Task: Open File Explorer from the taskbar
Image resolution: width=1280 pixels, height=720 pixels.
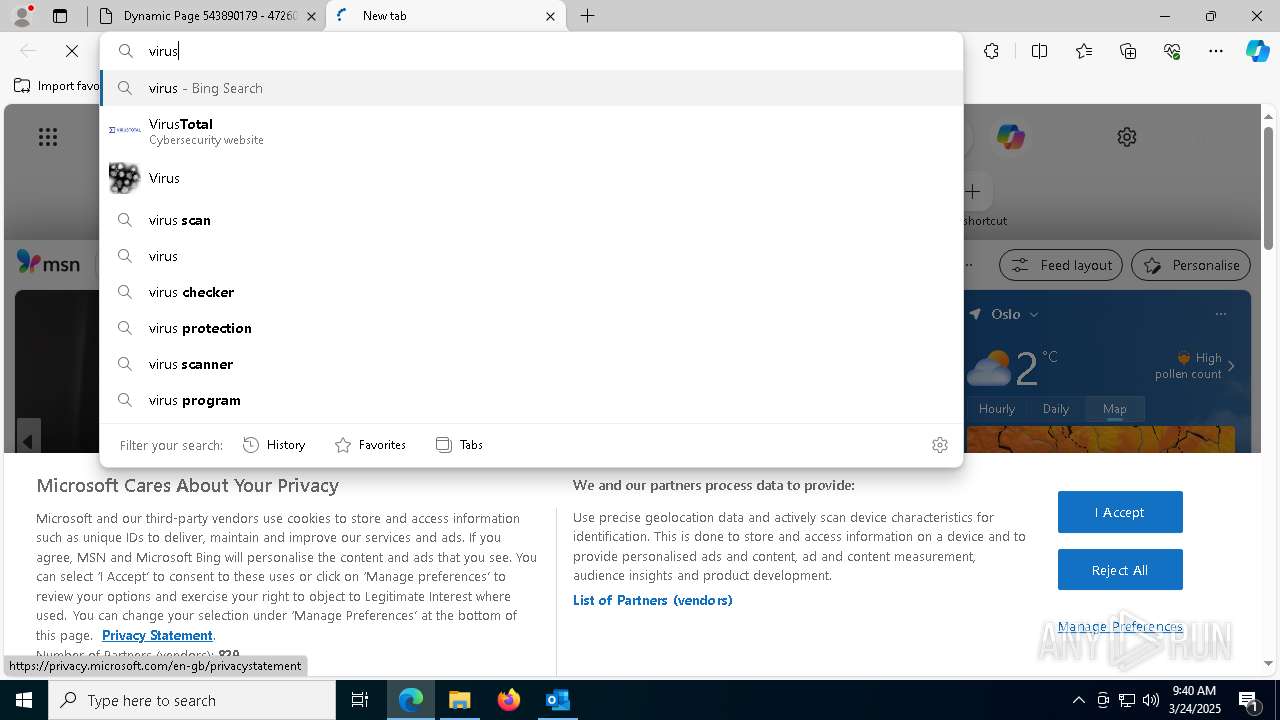Action: point(459,700)
